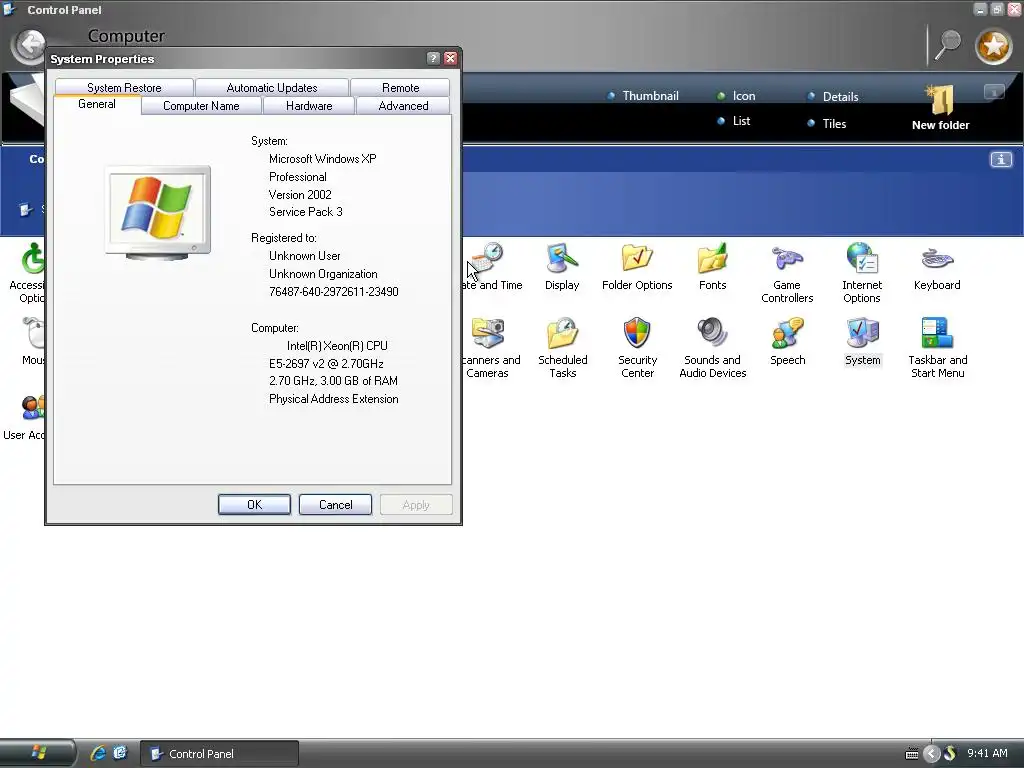Select the System icon in Control Panel
The width and height of the screenshot is (1024, 768).
coord(863,342)
